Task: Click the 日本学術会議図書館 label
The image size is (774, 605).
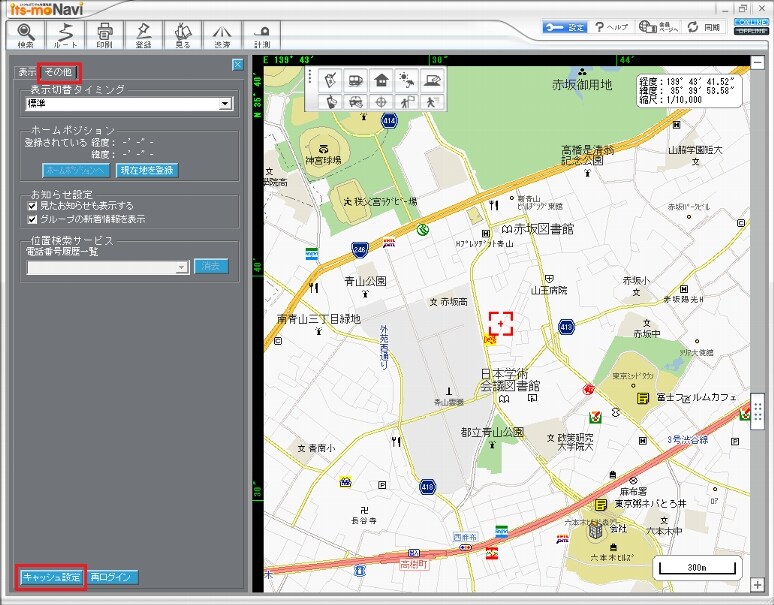Action: [x=510, y=380]
